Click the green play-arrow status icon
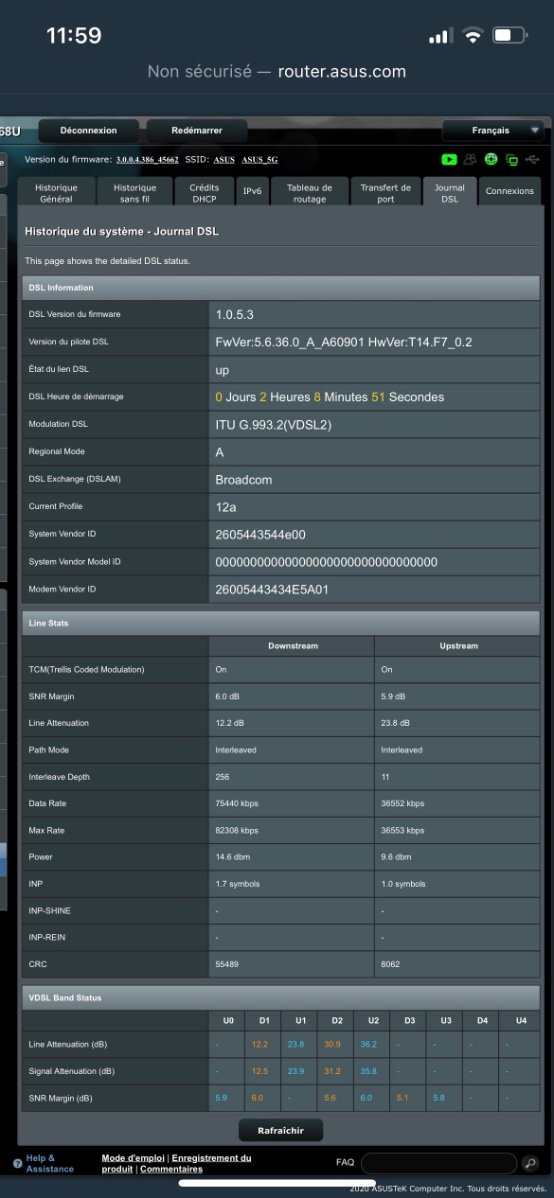 [449, 160]
